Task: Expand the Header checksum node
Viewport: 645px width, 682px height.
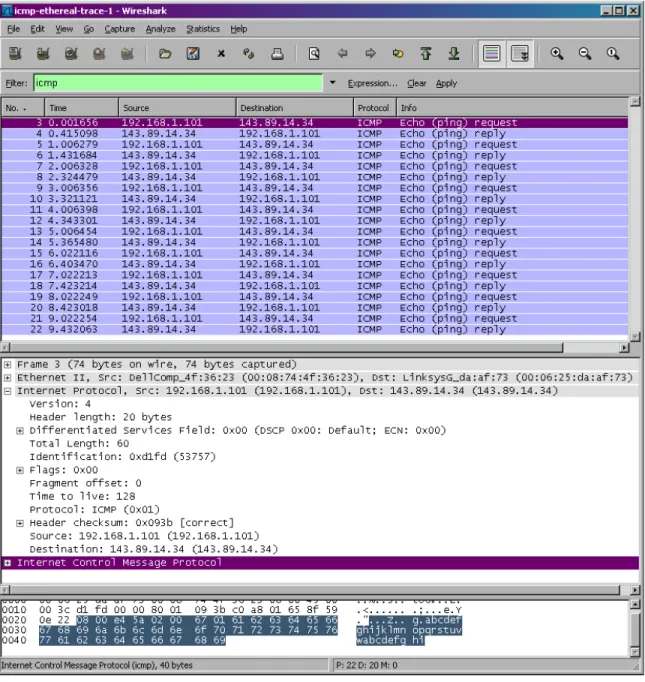Action: [x=20, y=523]
